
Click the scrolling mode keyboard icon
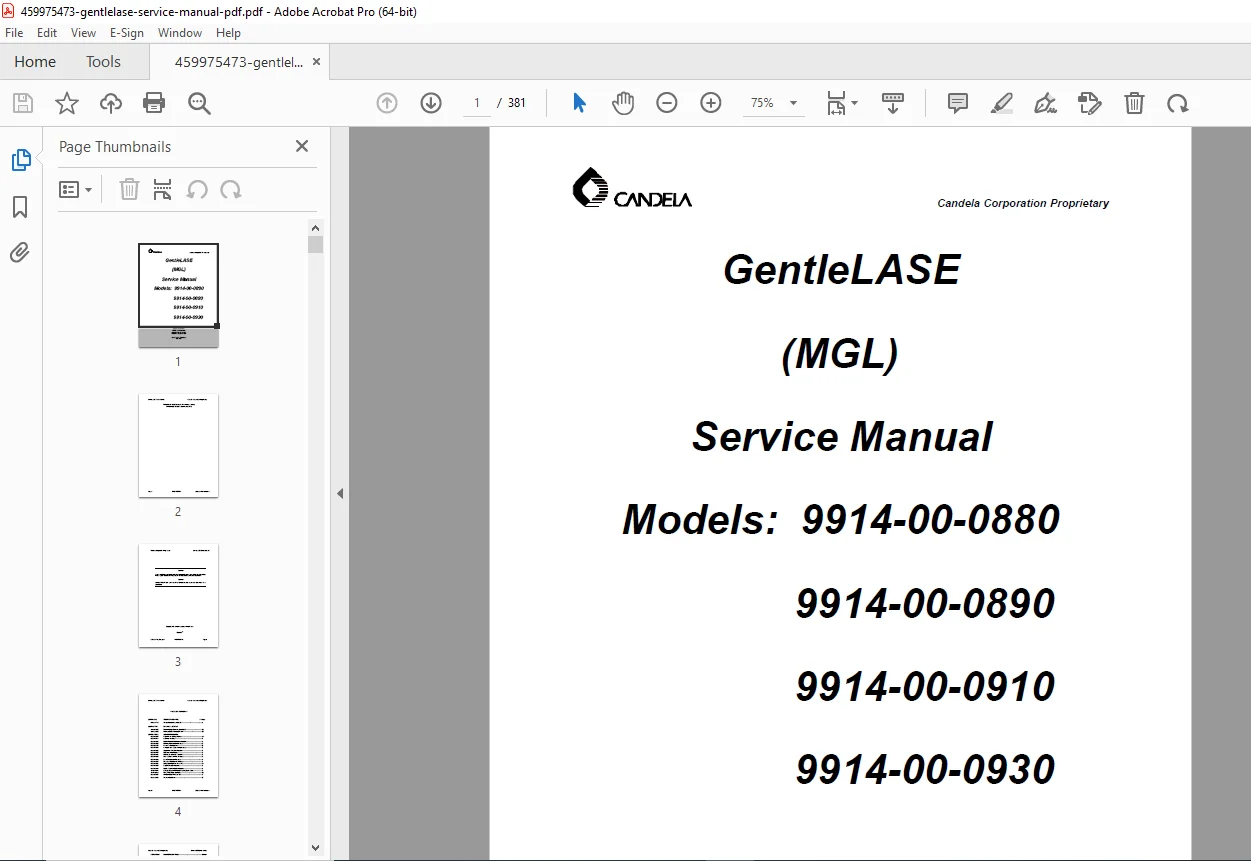click(893, 103)
